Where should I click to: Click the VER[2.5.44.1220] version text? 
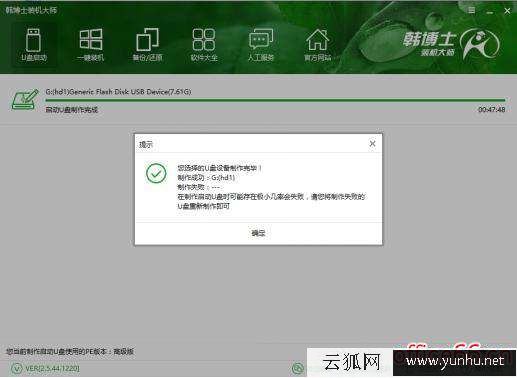point(52,368)
